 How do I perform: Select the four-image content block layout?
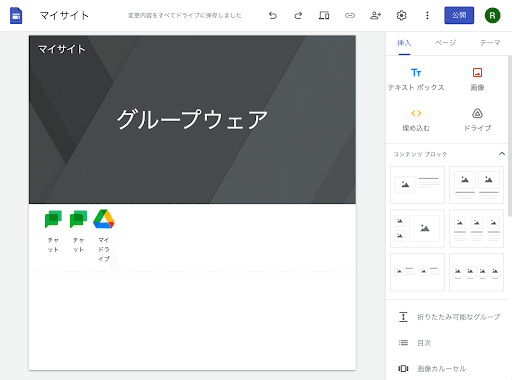(476, 272)
